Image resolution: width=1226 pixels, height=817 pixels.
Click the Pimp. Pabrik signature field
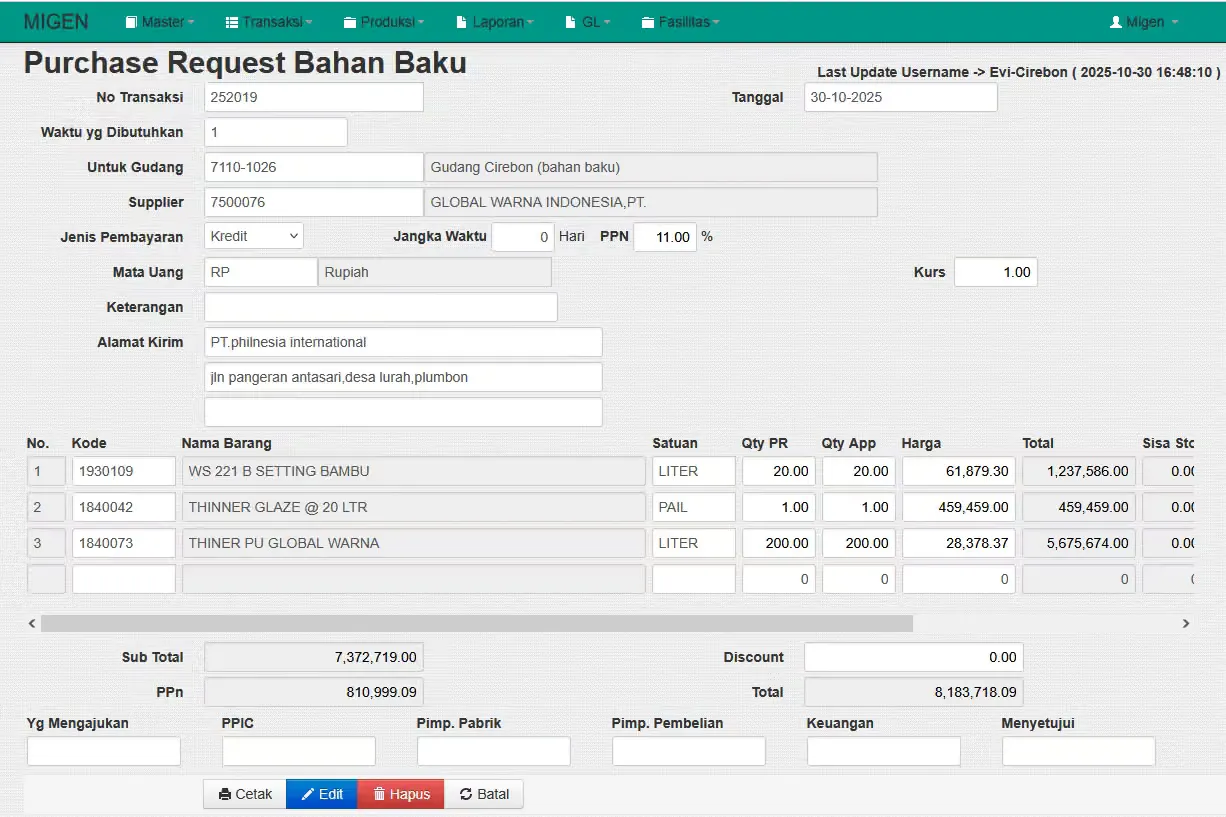tap(494, 751)
